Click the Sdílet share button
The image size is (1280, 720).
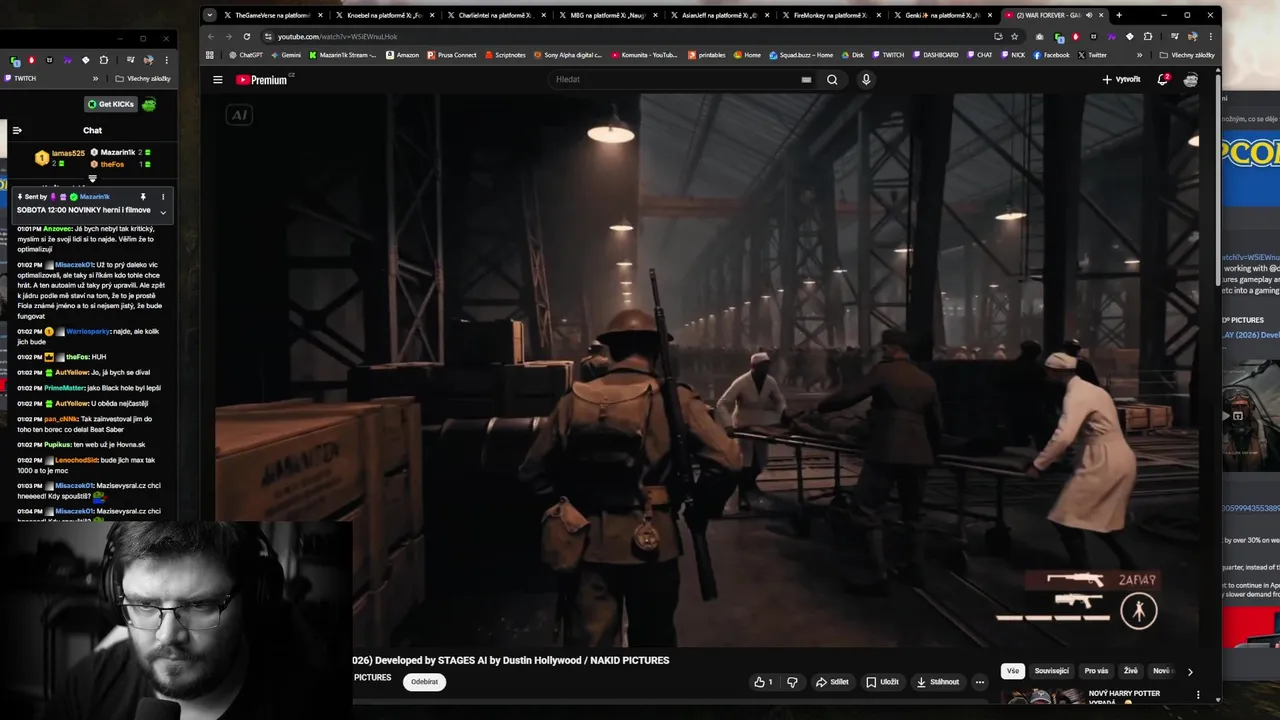[832, 682]
